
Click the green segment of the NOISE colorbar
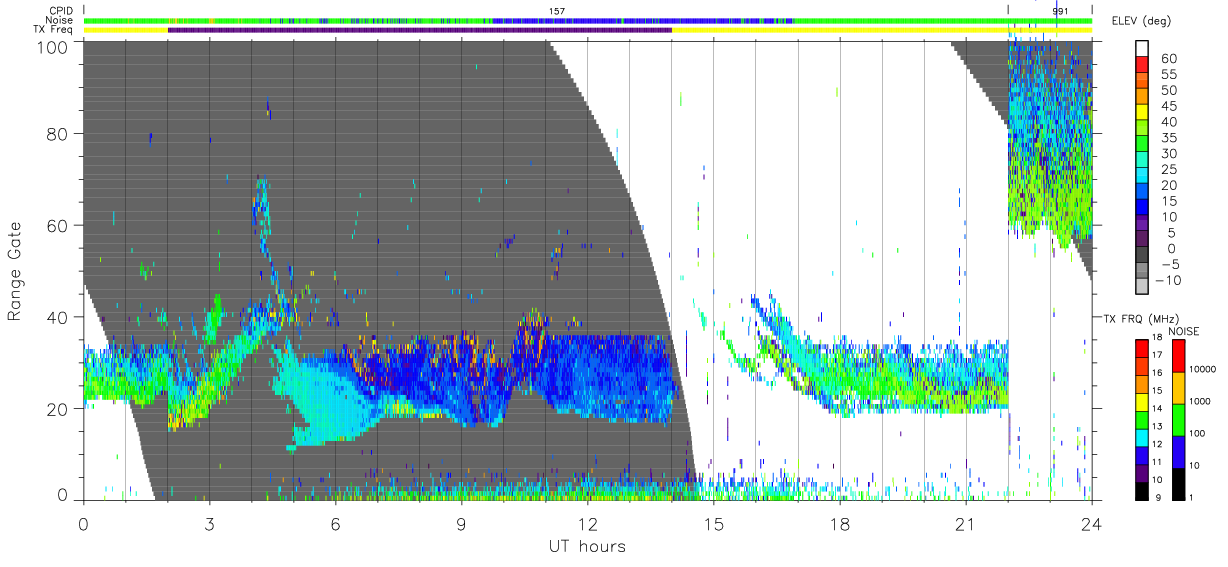tap(1180, 419)
